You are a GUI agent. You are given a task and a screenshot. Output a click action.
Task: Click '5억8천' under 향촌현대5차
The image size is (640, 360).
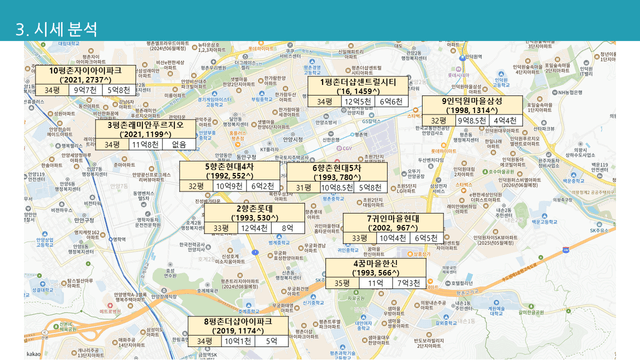371,187
